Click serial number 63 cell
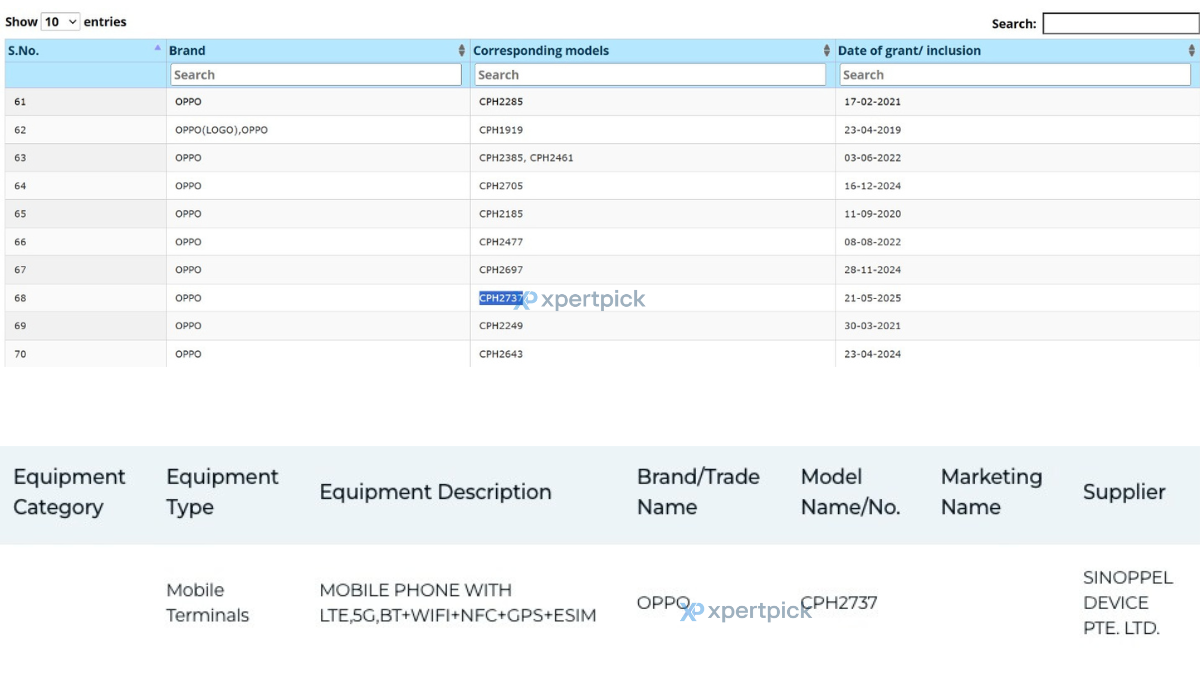The height and width of the screenshot is (680, 1200). (x=86, y=158)
